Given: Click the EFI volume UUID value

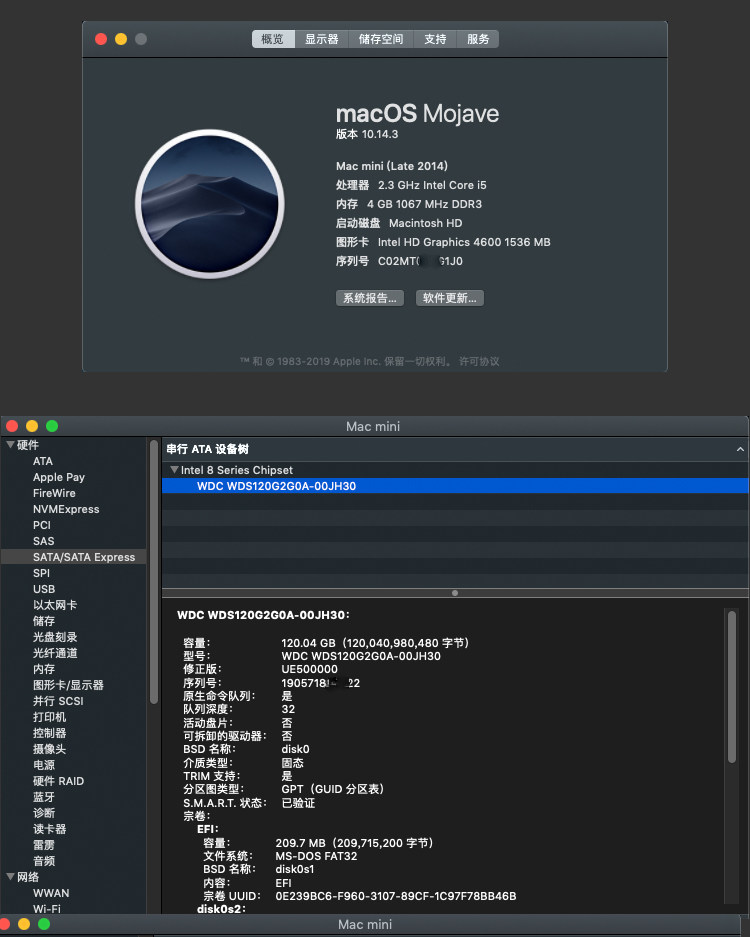Looking at the screenshot, I should click(x=396, y=896).
